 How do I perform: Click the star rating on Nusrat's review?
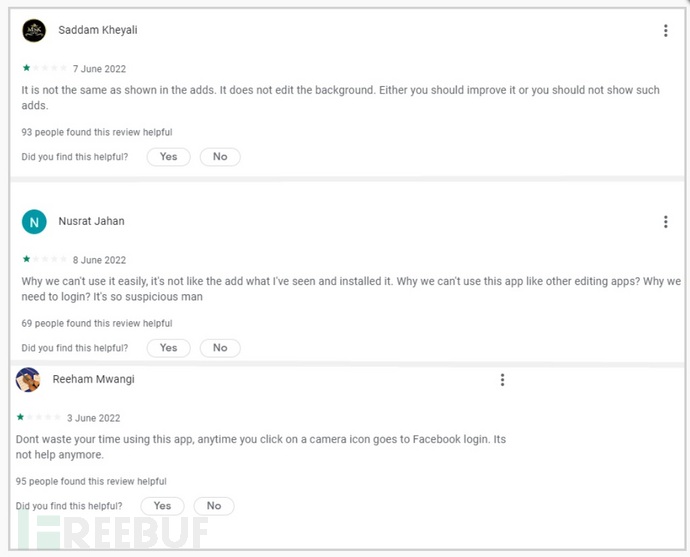pos(44,260)
